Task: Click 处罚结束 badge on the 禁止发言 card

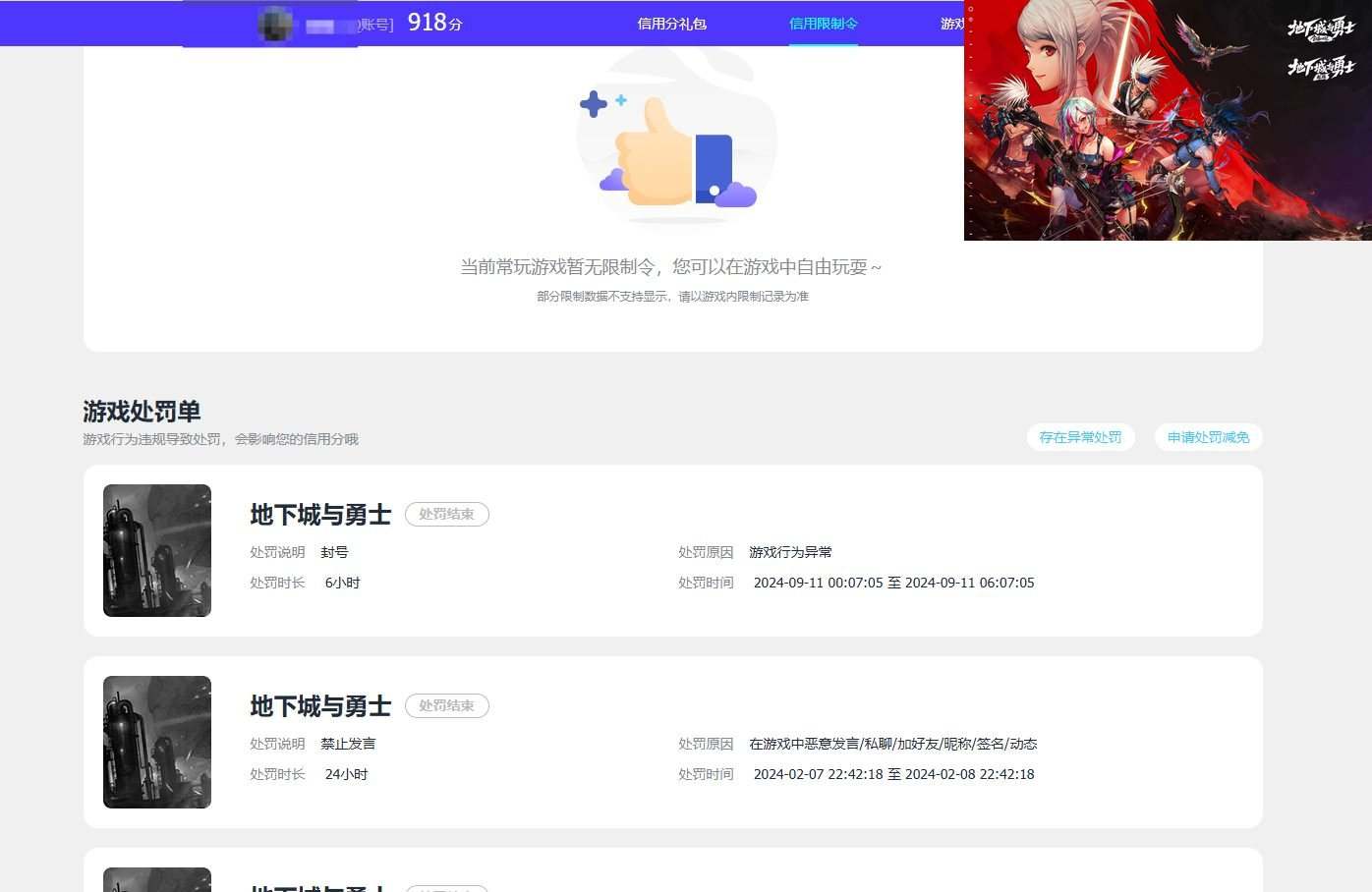Action: point(447,705)
